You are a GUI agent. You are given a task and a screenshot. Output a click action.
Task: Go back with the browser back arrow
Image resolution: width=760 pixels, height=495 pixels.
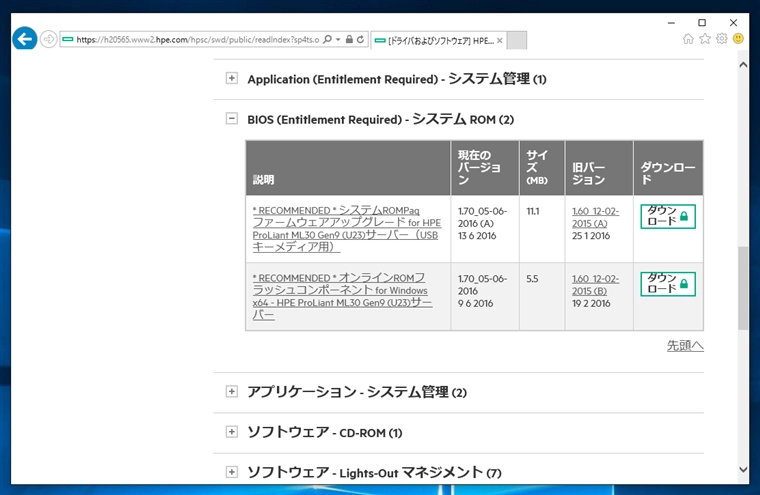click(25, 39)
